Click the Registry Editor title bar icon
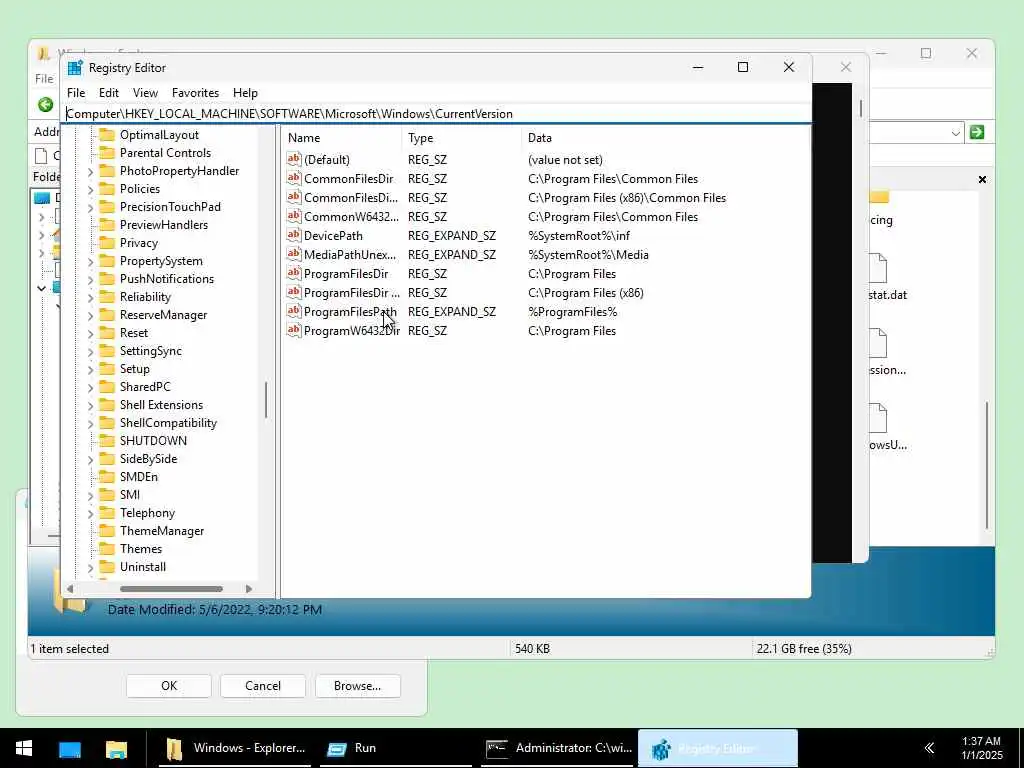Image resolution: width=1024 pixels, height=768 pixels. [x=75, y=68]
